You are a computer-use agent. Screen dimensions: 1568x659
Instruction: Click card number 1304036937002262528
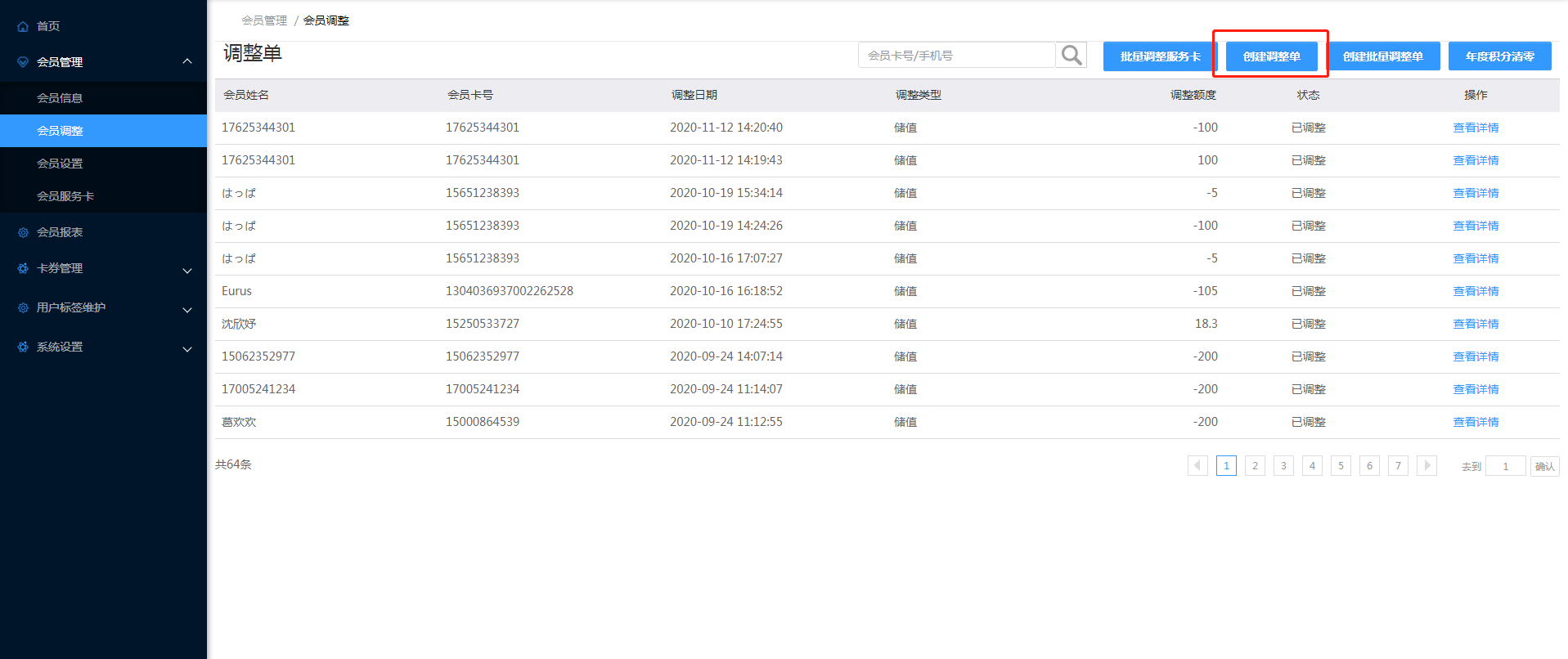point(510,291)
